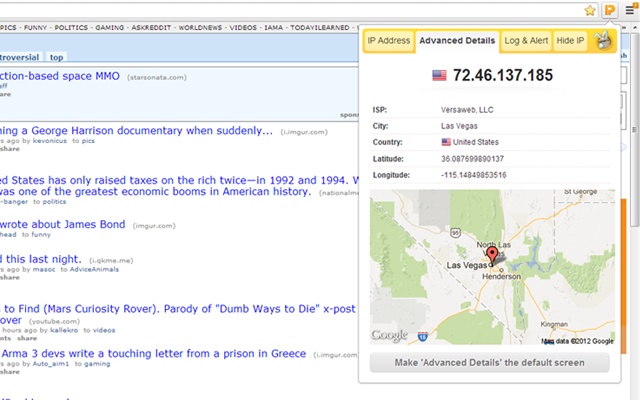The image size is (640, 400).
Task: Click the Google logo on the map
Action: 389,336
